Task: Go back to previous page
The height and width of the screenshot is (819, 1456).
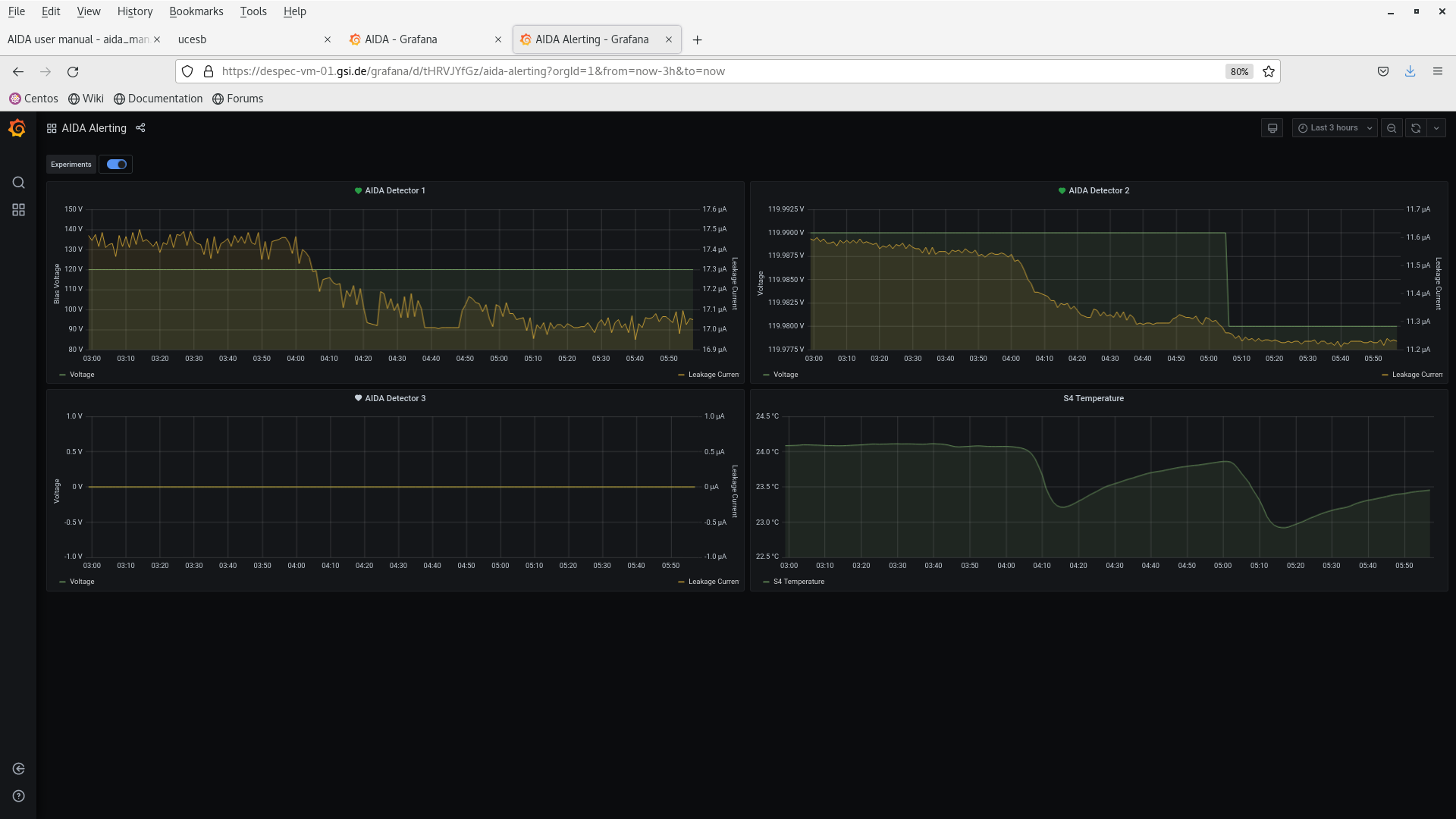Action: click(18, 71)
